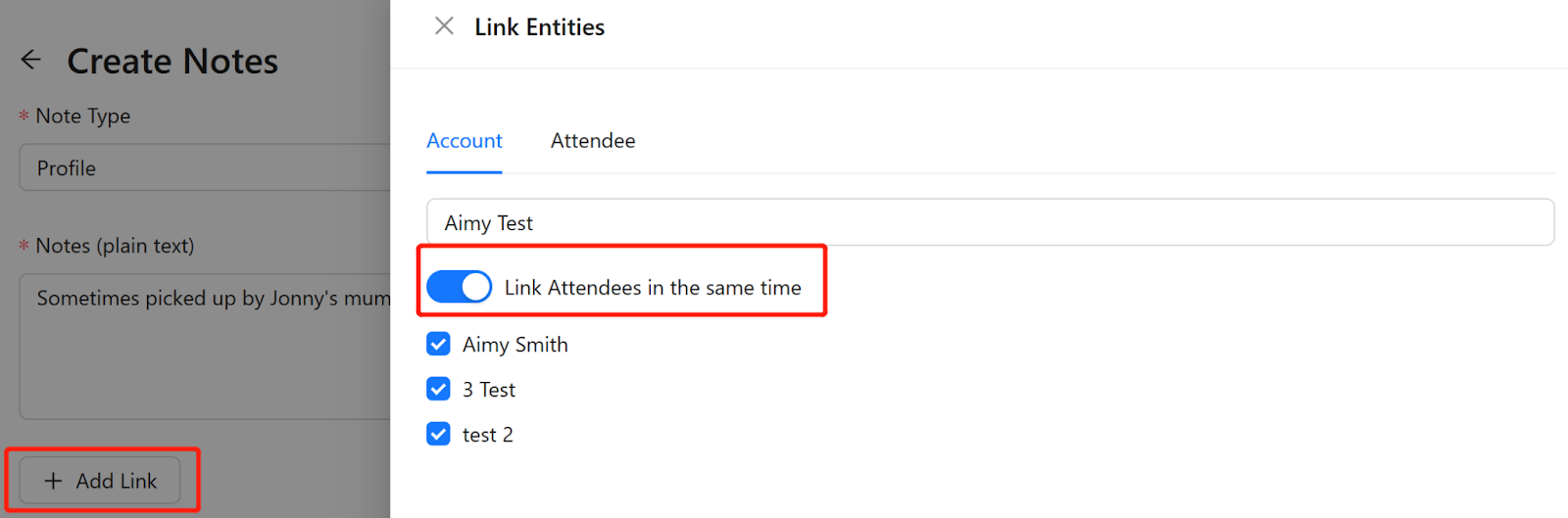Click the Link Entities panel title

pyautogui.click(x=539, y=27)
